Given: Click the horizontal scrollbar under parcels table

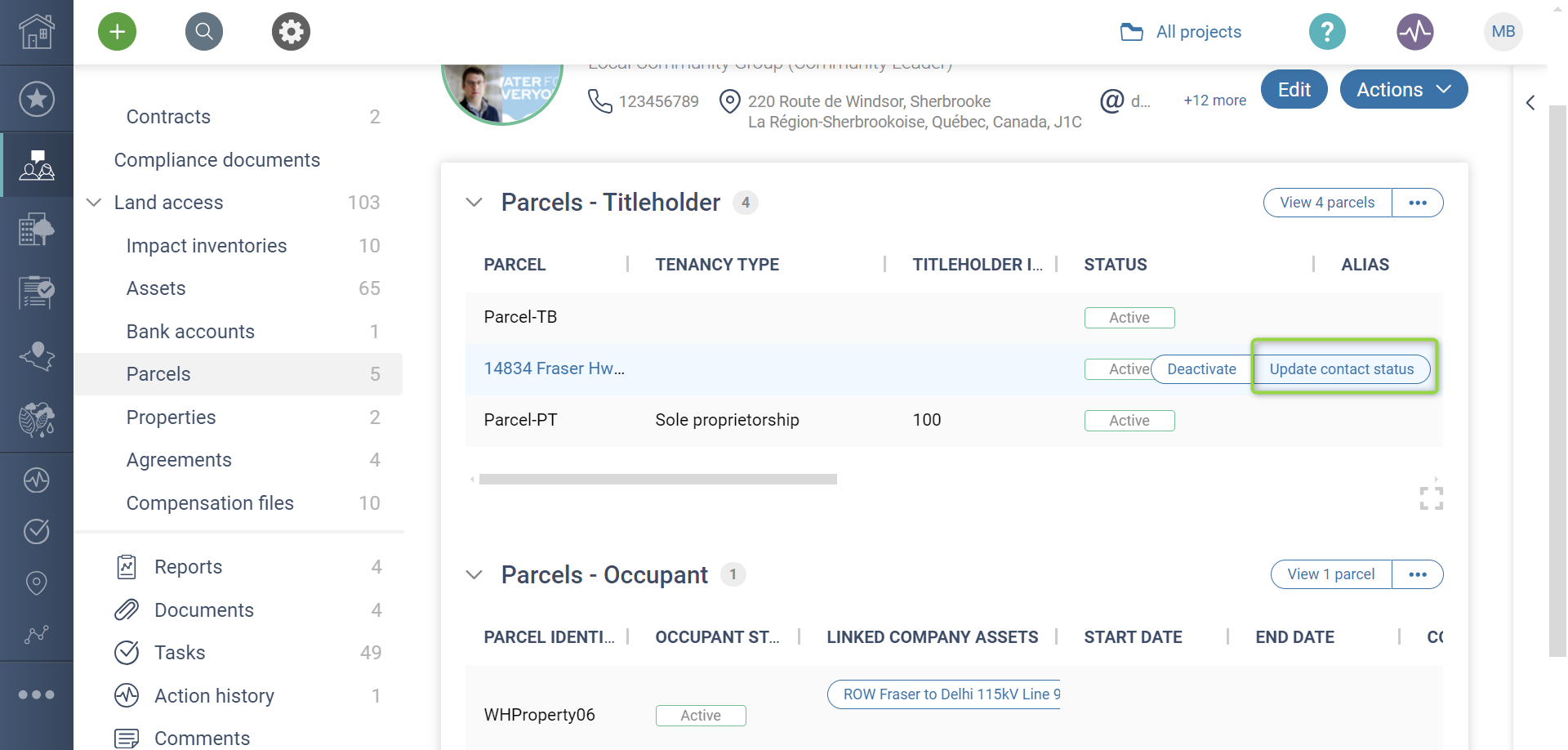Looking at the screenshot, I should tap(657, 480).
